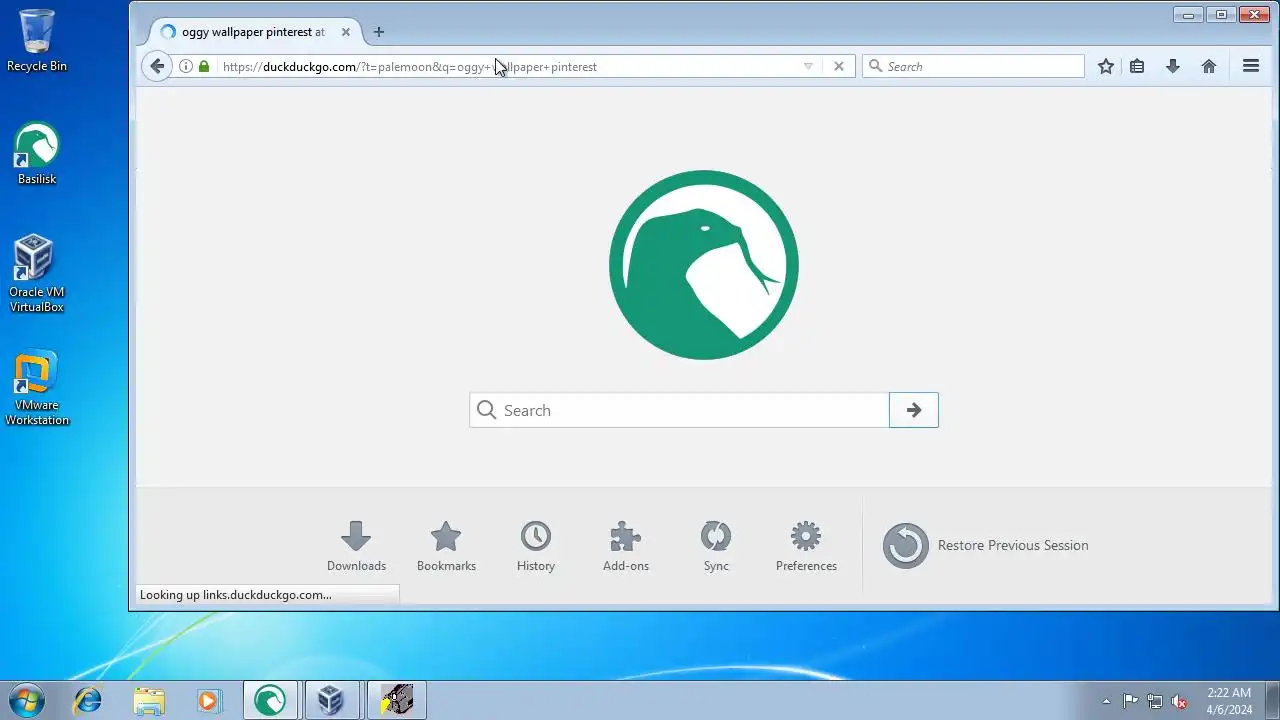Open Preferences from the start page
This screenshot has width=1280, height=720.
click(x=806, y=546)
